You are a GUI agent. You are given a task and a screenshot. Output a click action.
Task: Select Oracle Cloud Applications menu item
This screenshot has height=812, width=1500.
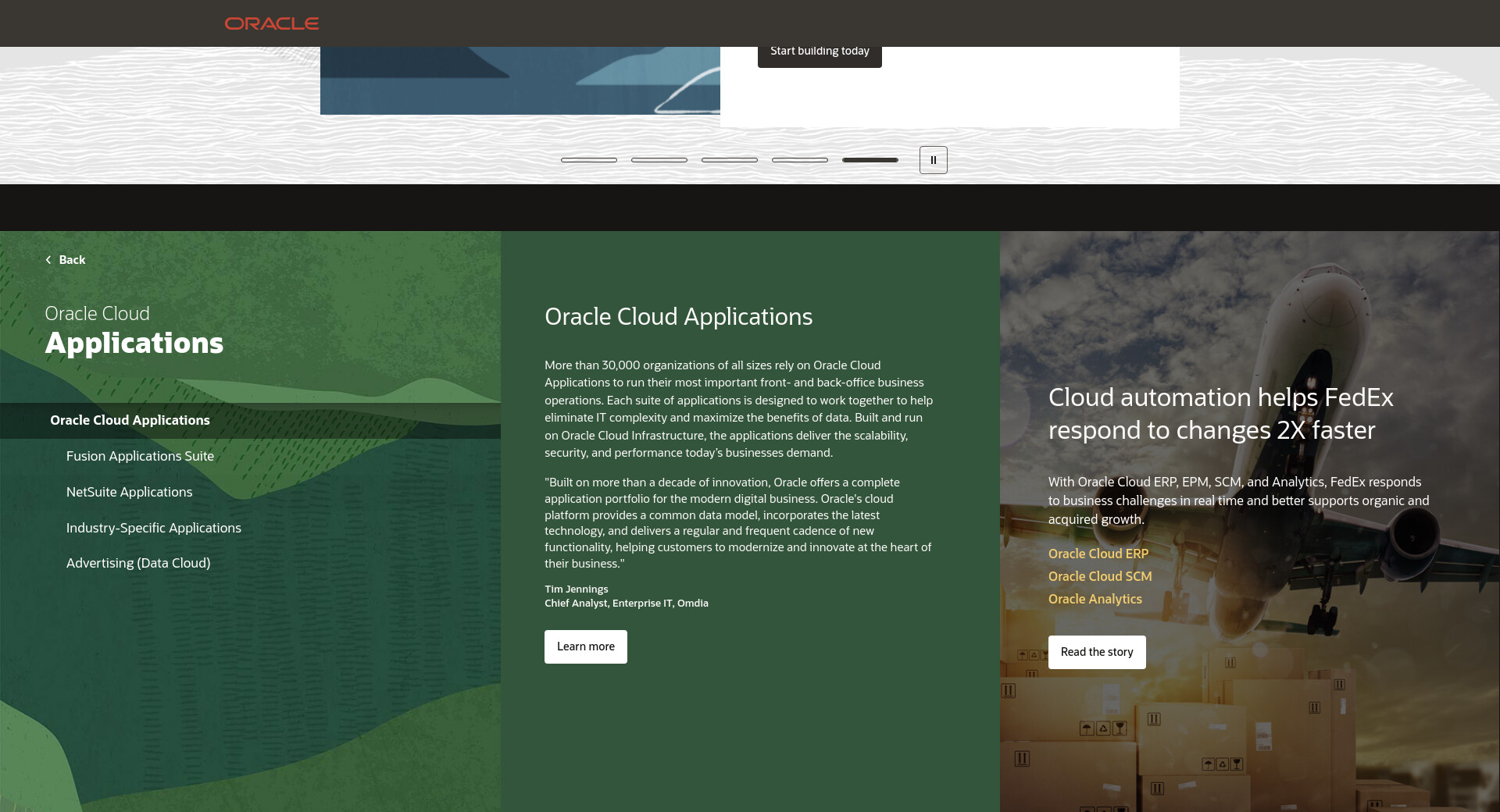click(130, 420)
